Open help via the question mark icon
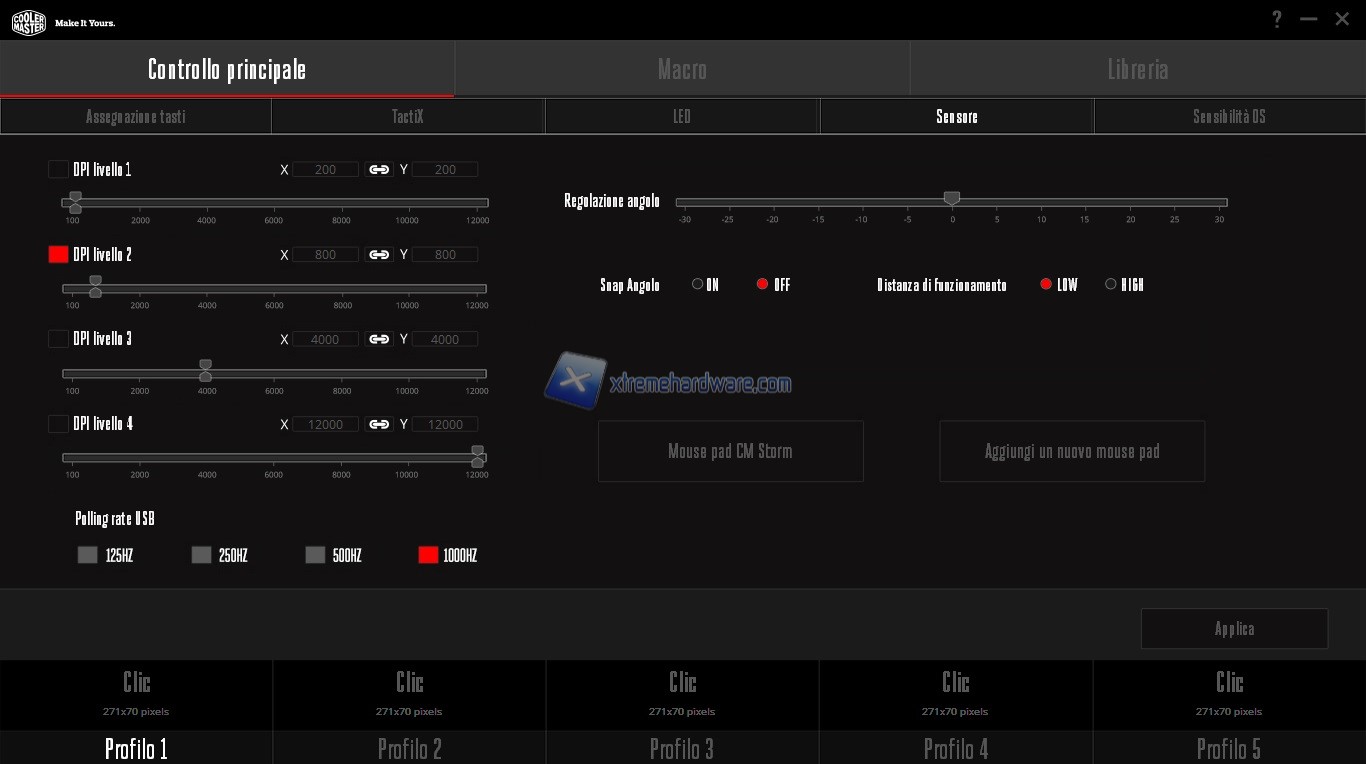 (1277, 20)
